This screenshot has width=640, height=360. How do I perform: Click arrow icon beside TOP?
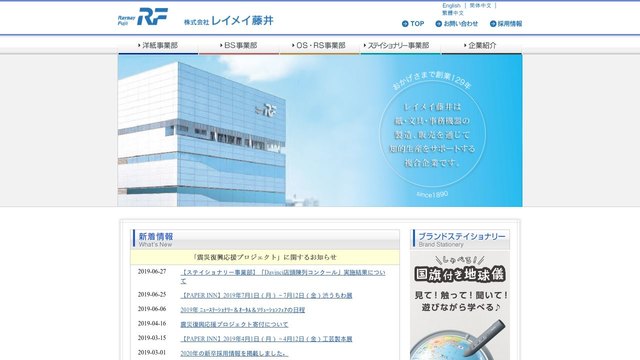(405, 24)
